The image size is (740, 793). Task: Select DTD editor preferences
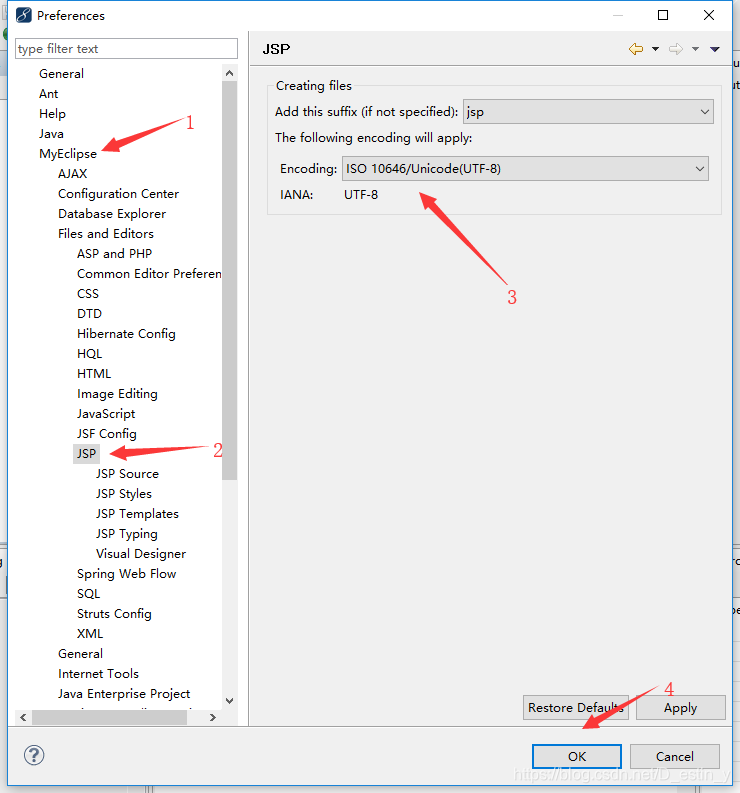(89, 314)
